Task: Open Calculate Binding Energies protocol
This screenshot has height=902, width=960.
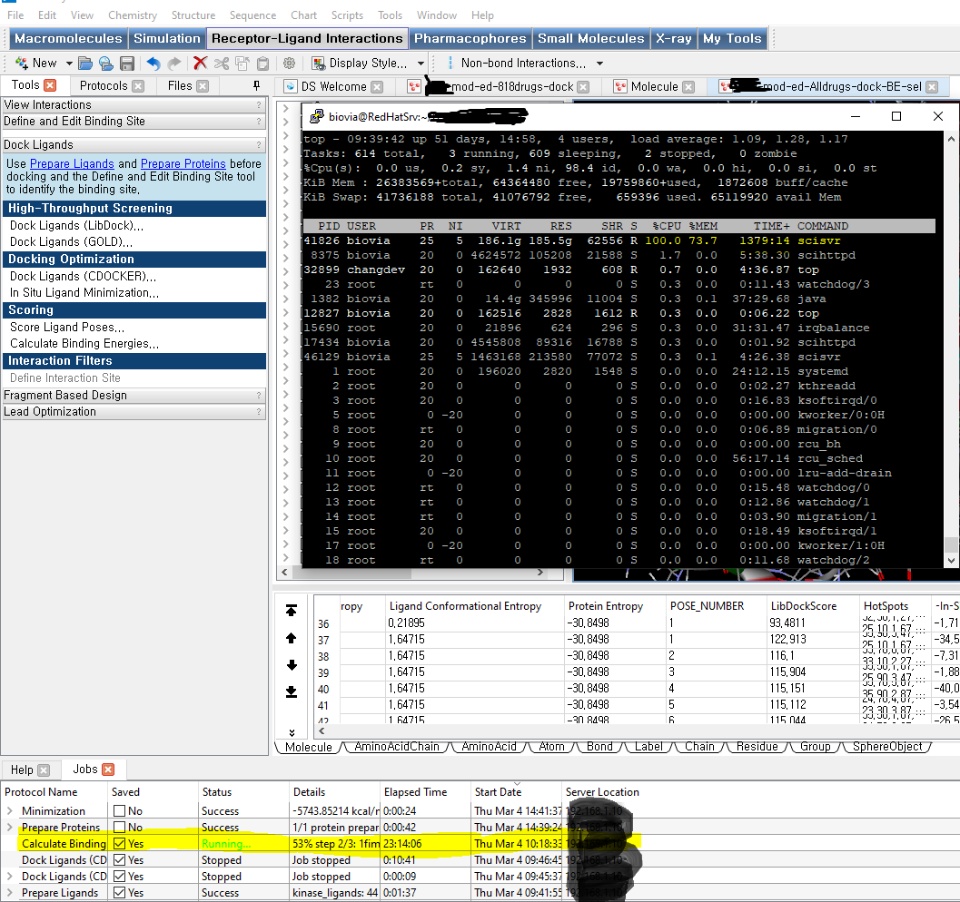Action: coord(84,344)
